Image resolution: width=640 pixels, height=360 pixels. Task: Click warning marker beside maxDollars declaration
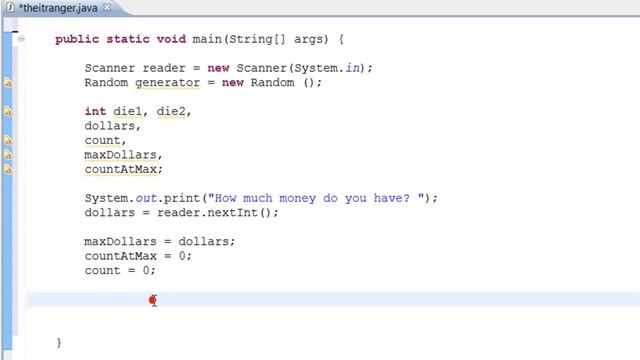point(8,155)
